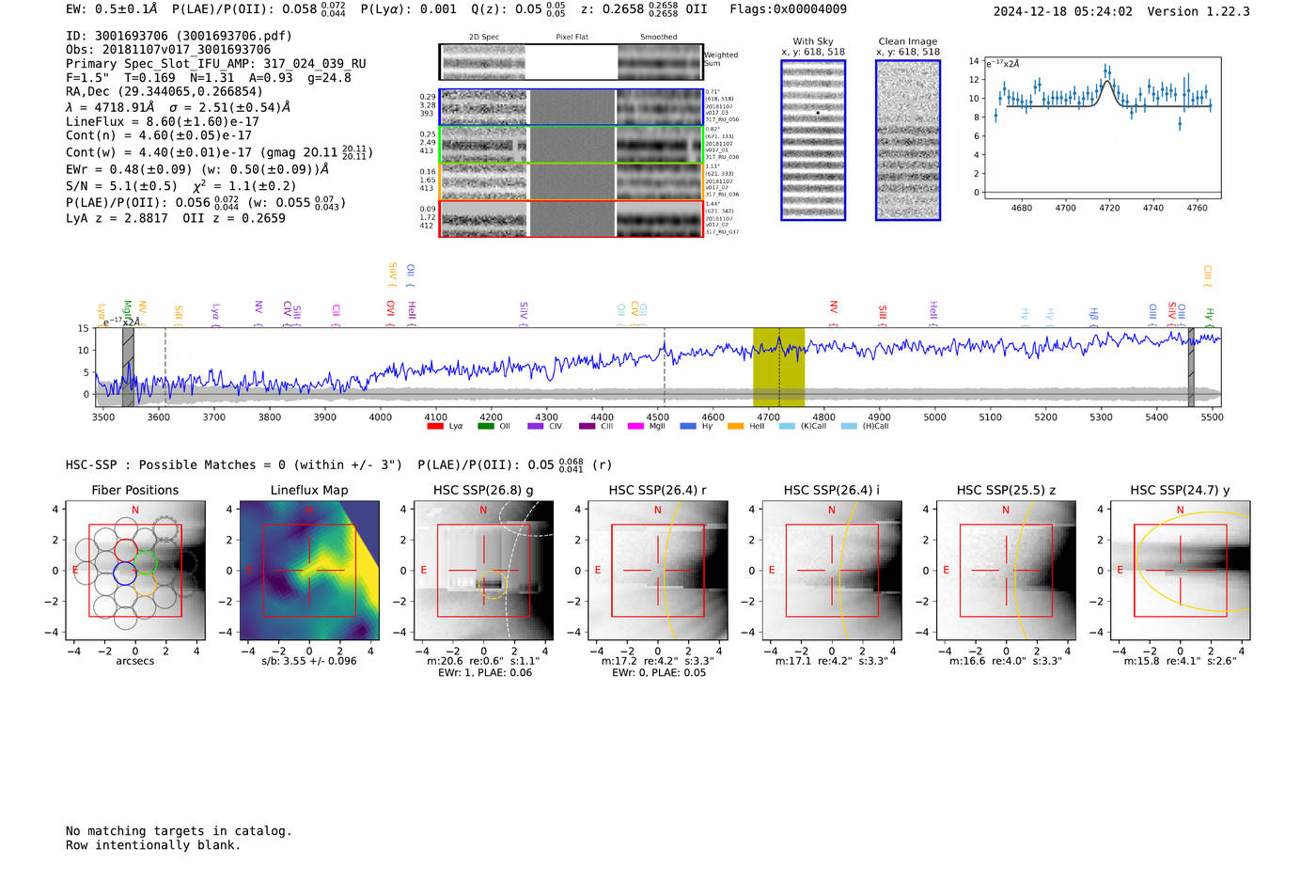The width and height of the screenshot is (1316, 896).
Task: Click the With Sky cutout image
Action: coord(813,140)
